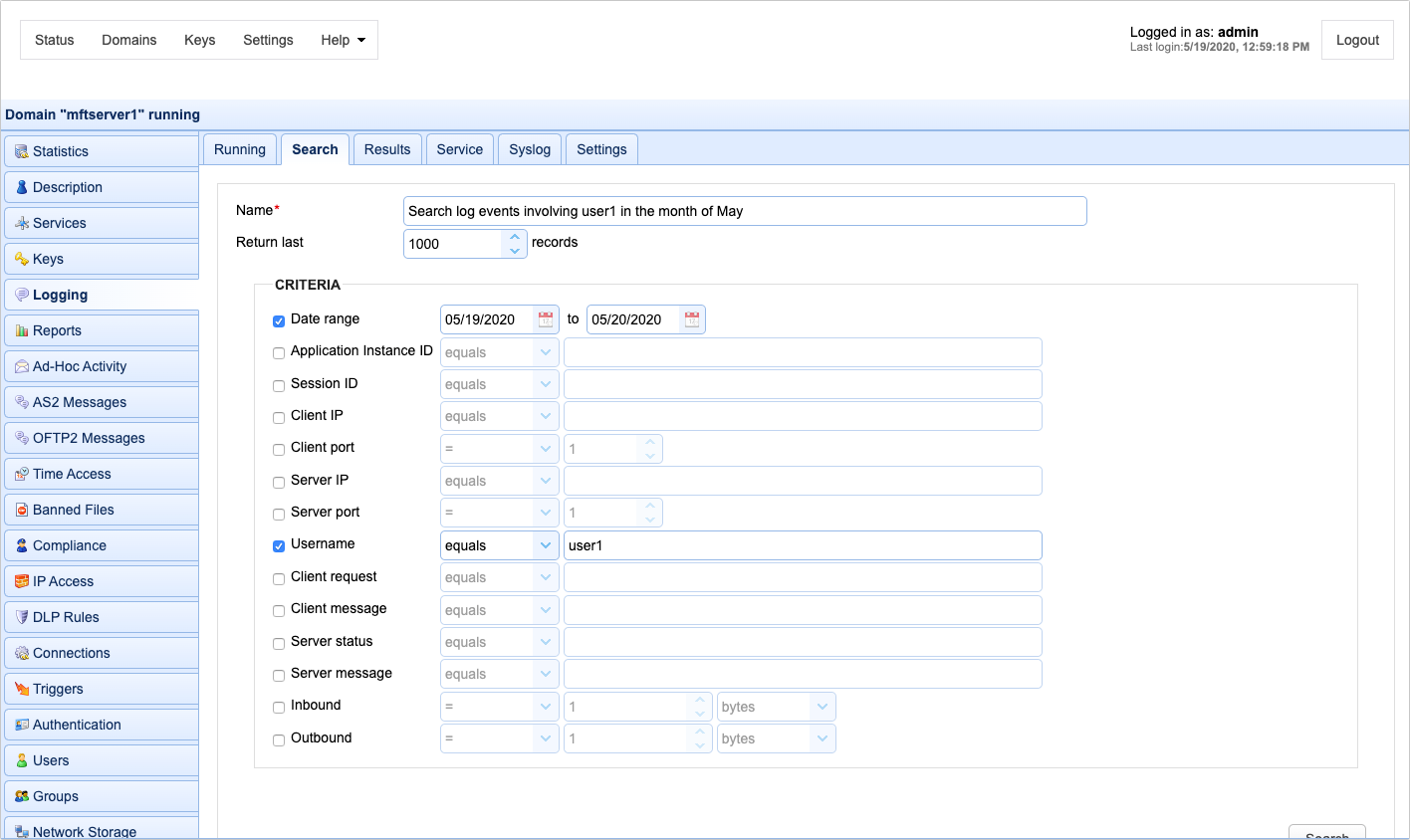Click the IP Access icon
This screenshot has height=840, width=1410.
[22, 581]
